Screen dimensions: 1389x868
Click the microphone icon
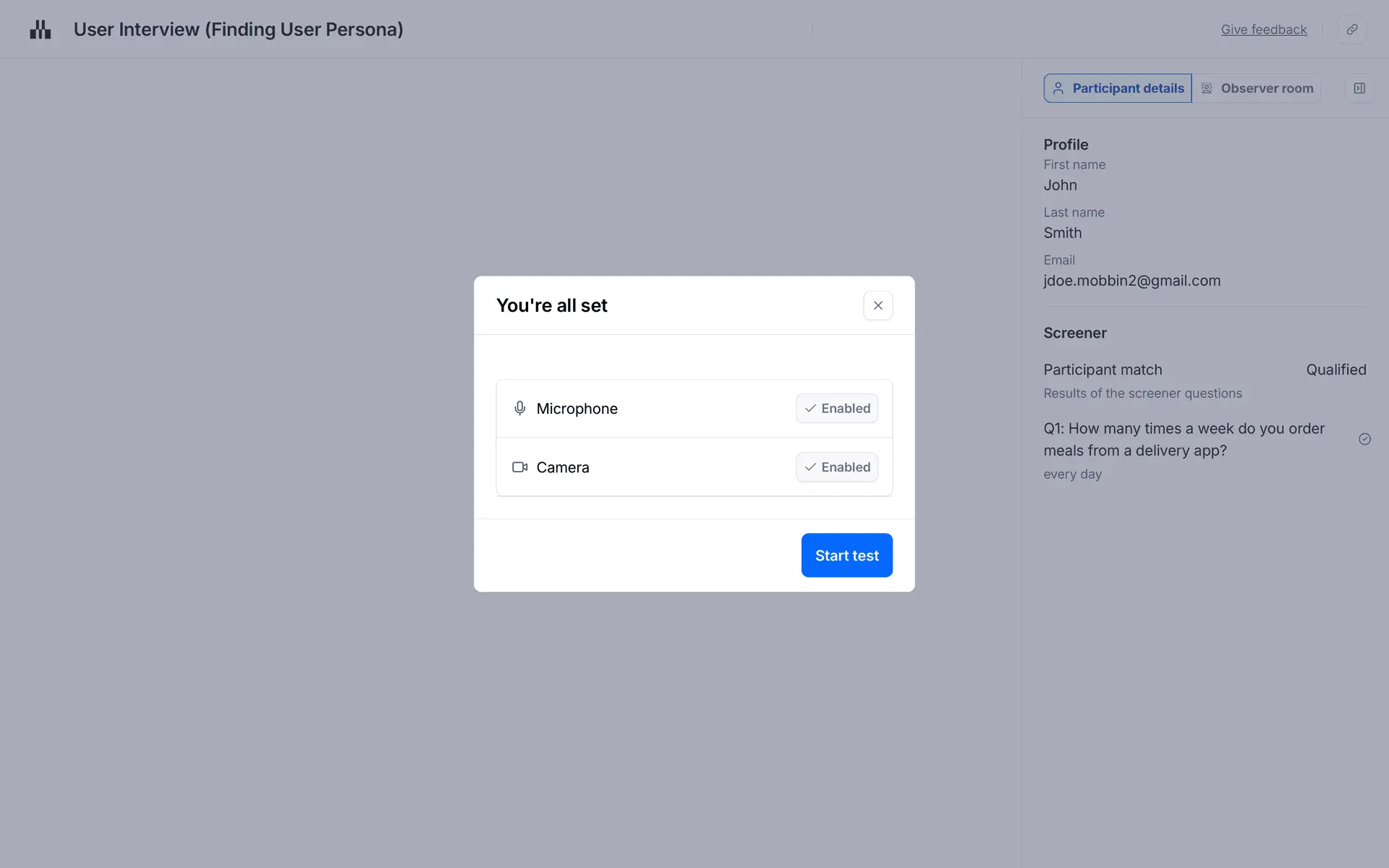point(519,409)
